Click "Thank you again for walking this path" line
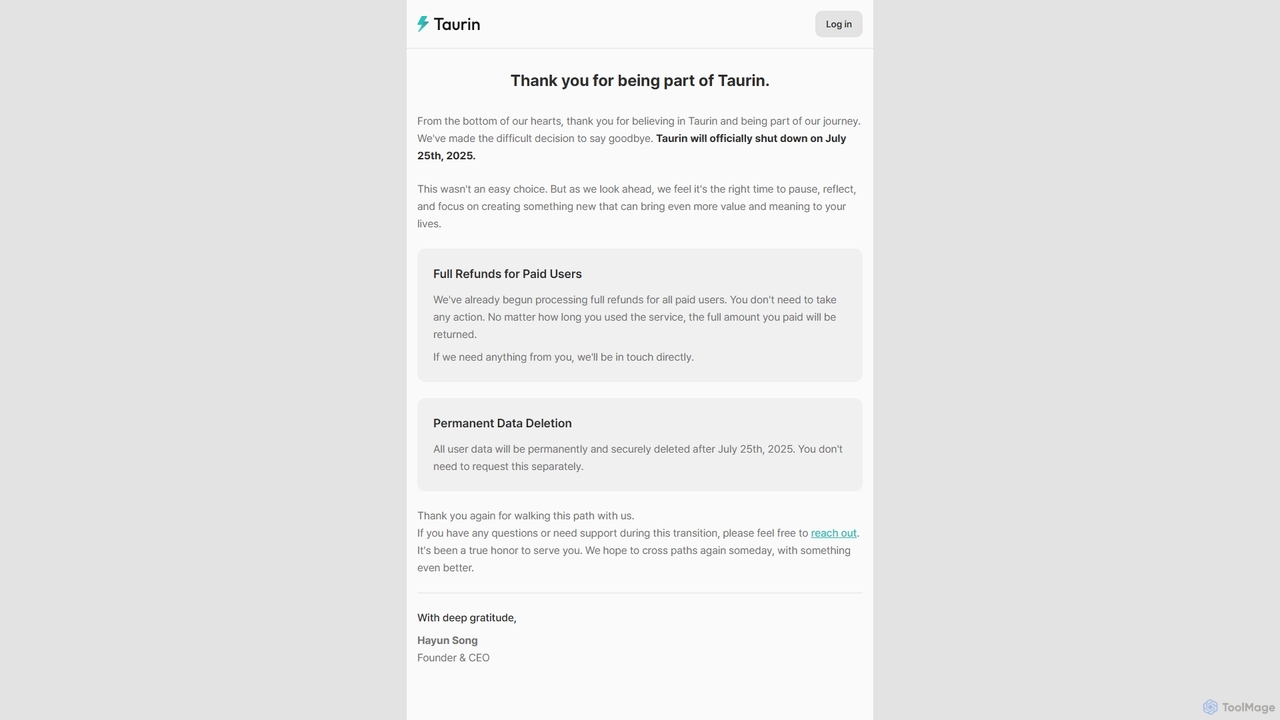 pos(526,516)
